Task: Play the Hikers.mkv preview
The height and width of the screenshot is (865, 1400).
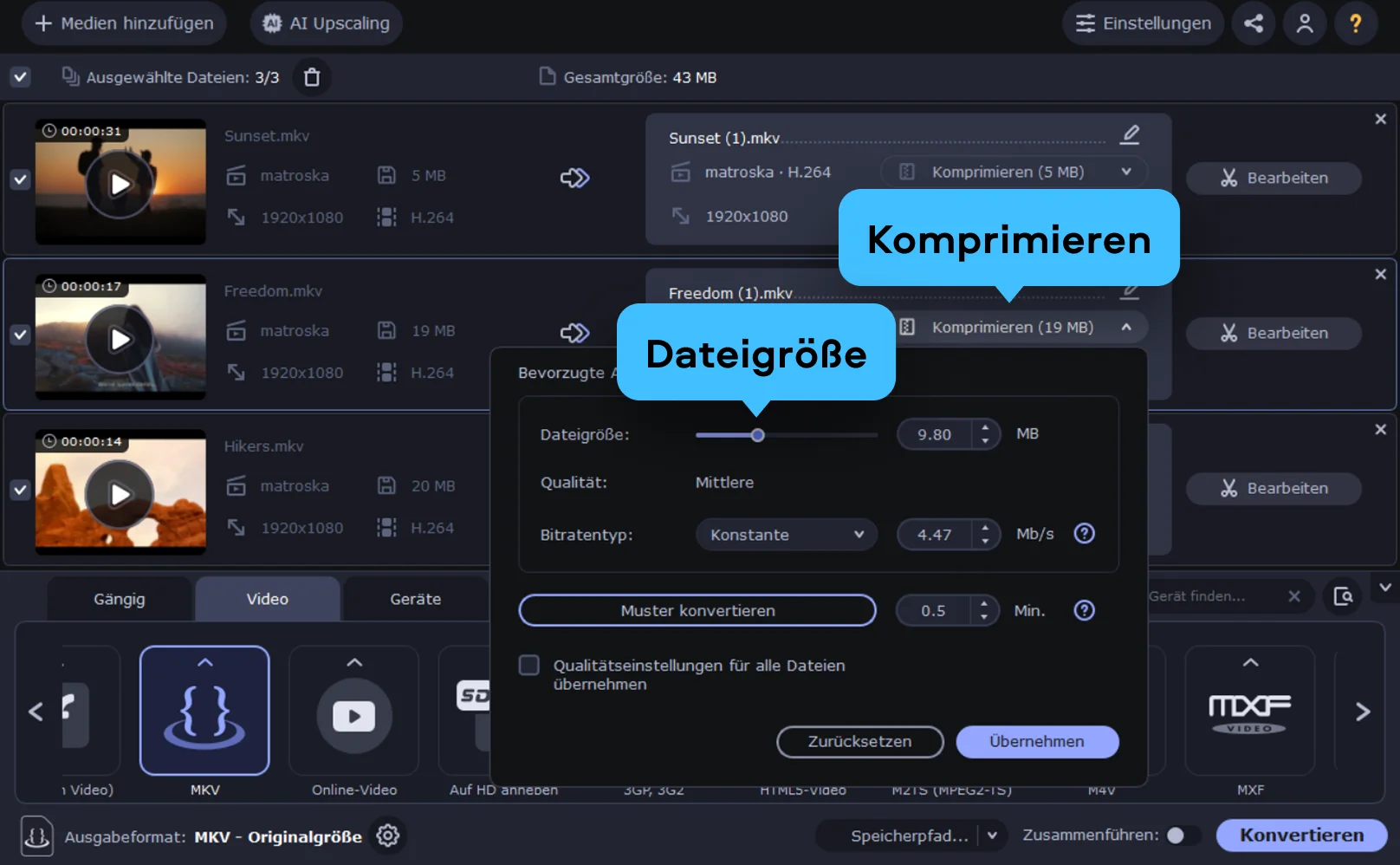Action: [120, 494]
